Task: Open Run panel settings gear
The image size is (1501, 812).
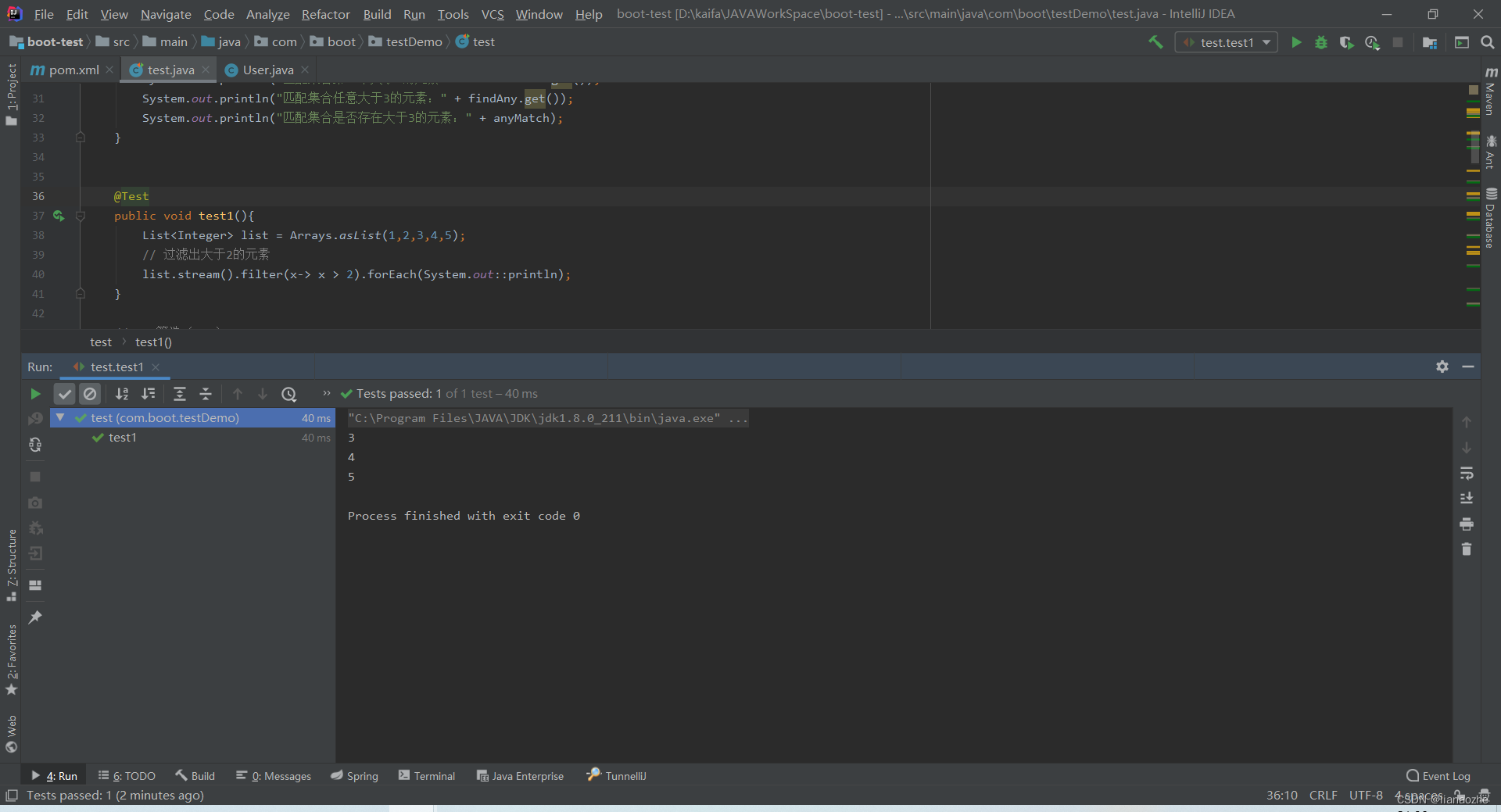Action: point(1442,367)
